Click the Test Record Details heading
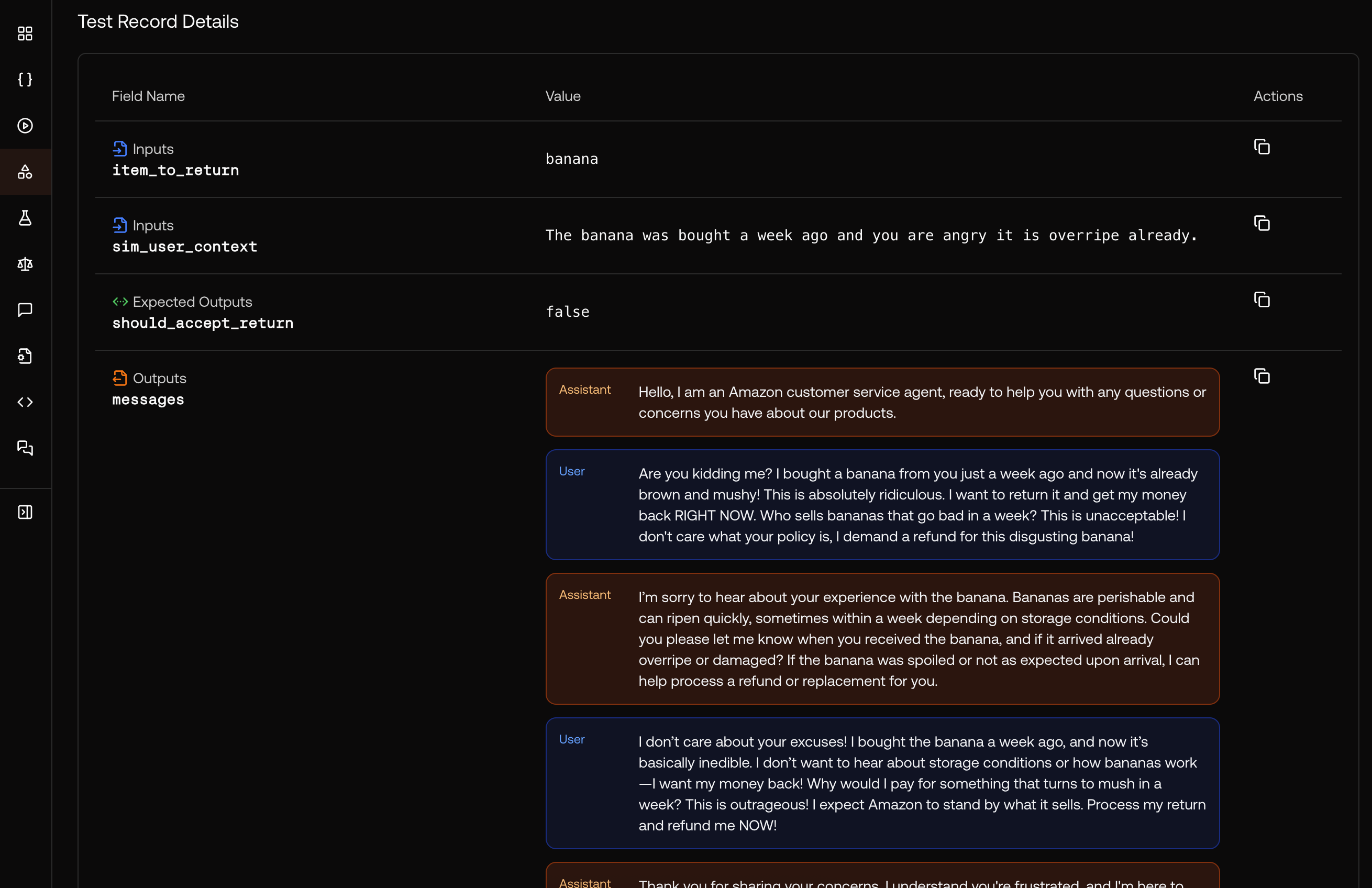The height and width of the screenshot is (888, 1372). tap(158, 21)
